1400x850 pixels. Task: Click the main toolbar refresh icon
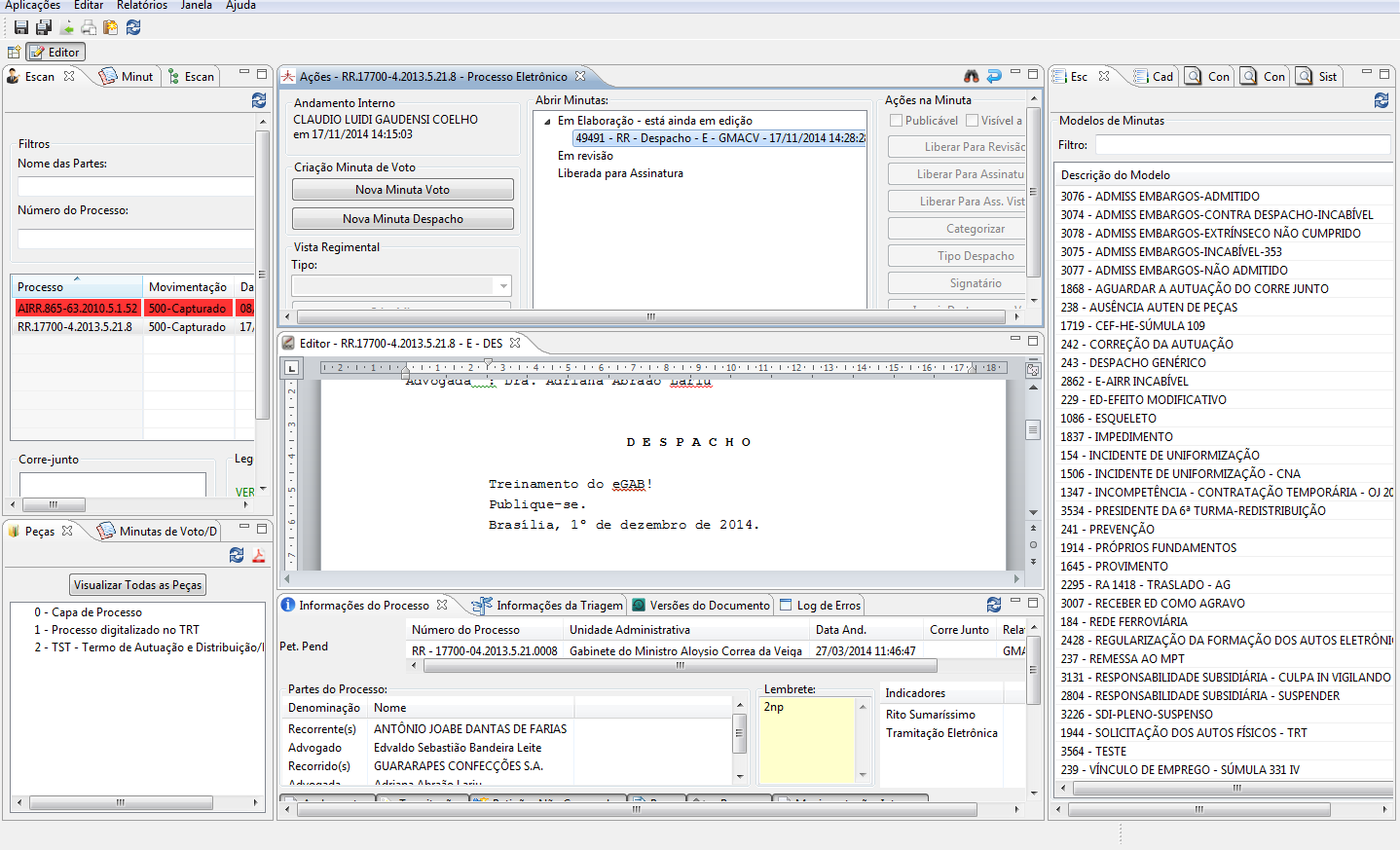point(133,28)
